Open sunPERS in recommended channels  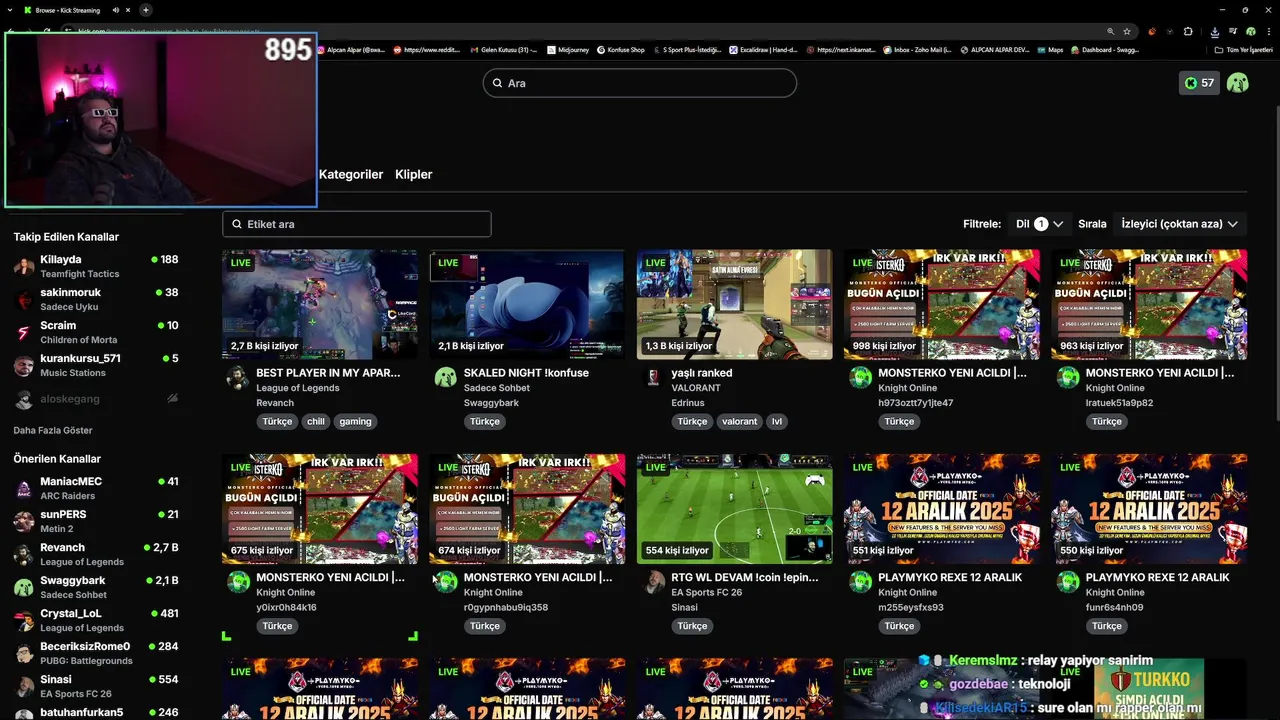click(x=96, y=521)
